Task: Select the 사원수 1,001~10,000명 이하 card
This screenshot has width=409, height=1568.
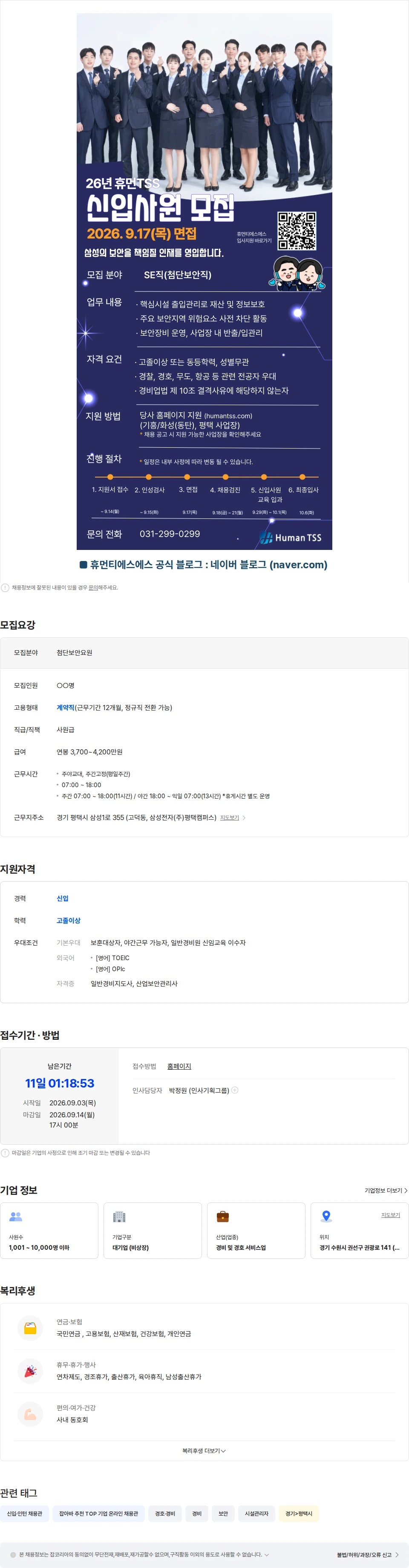Action: click(x=49, y=1230)
